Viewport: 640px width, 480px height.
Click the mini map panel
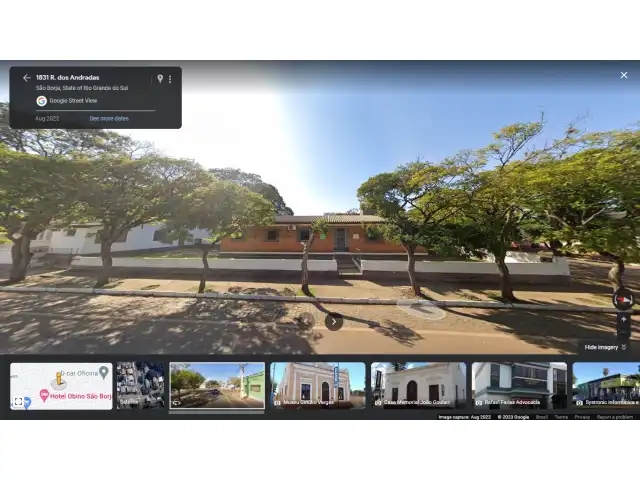(61, 386)
